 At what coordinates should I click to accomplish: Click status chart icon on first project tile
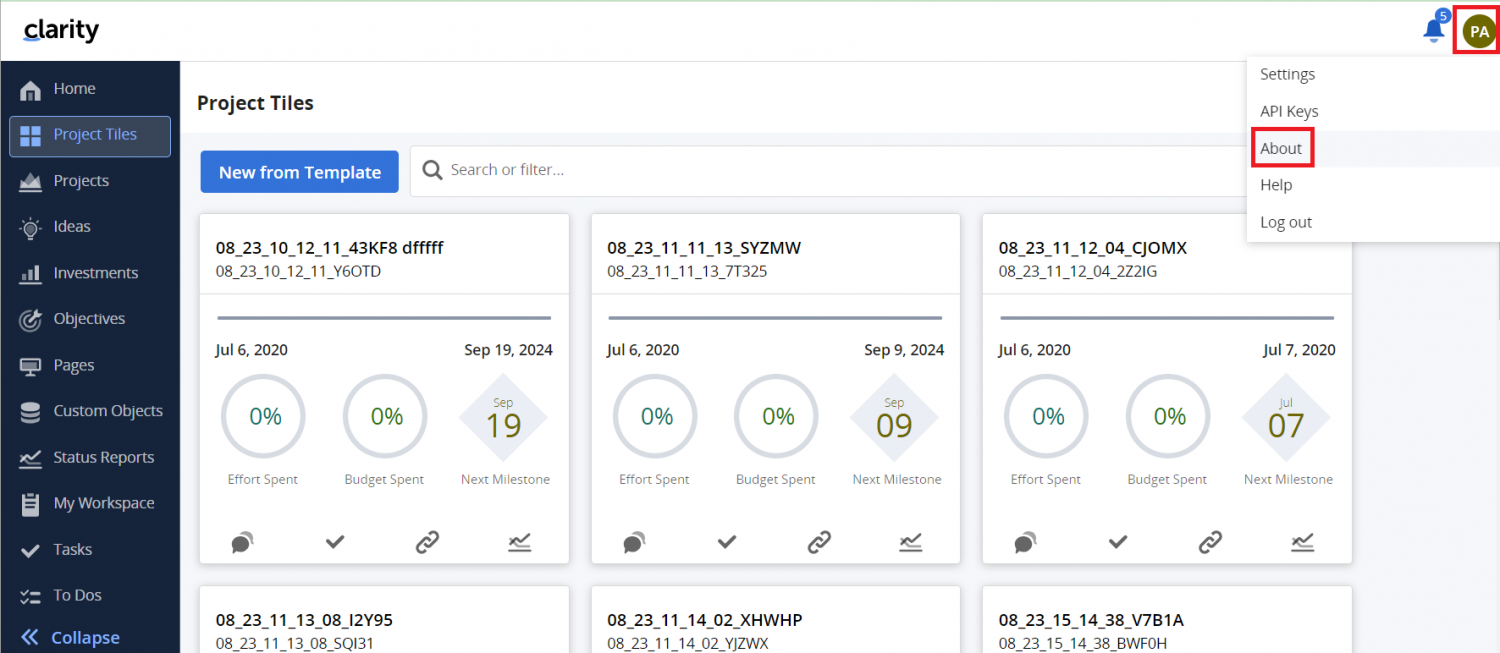[x=519, y=542]
